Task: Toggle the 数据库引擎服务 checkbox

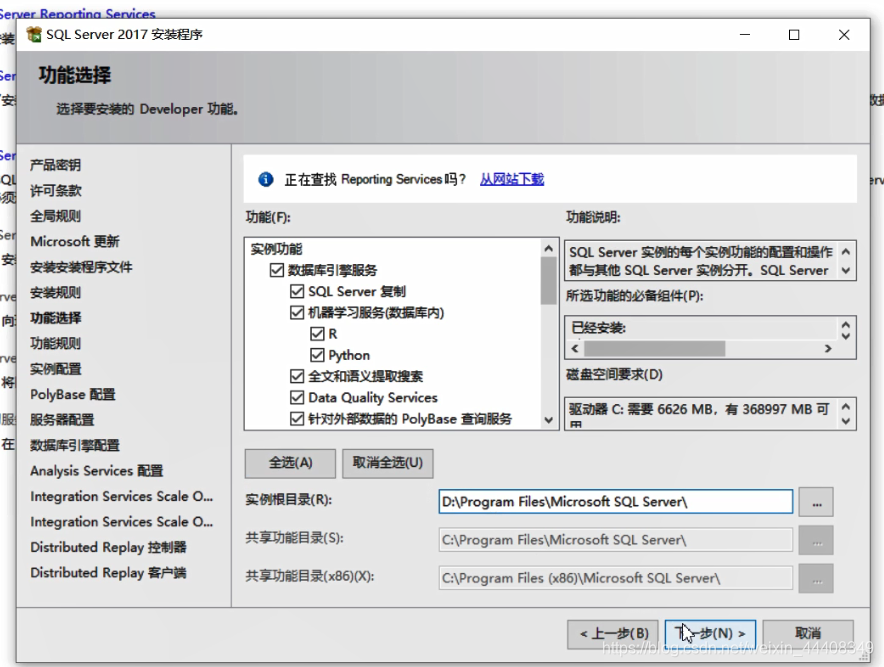Action: point(276,270)
